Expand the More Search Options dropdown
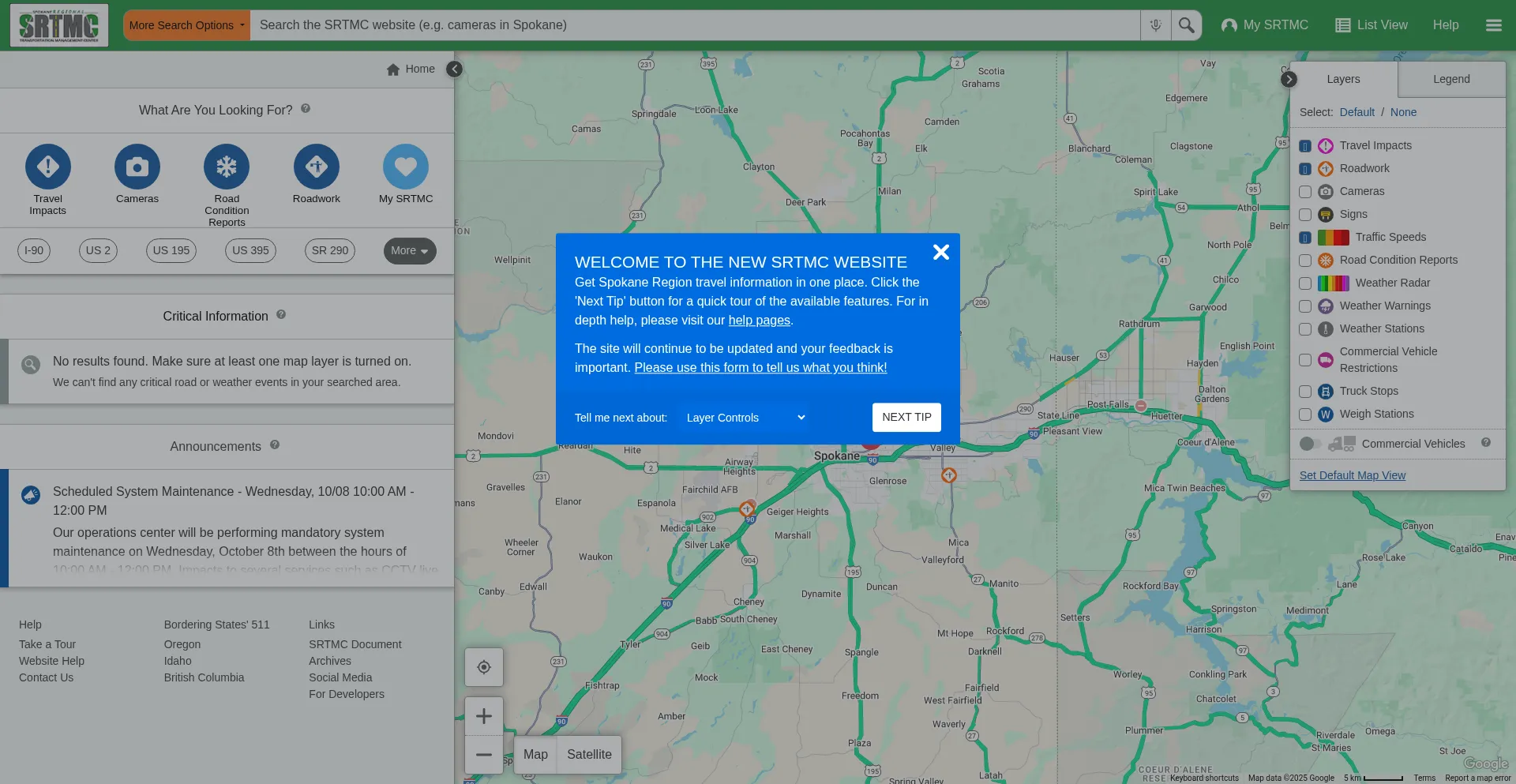1516x784 pixels. tap(186, 25)
